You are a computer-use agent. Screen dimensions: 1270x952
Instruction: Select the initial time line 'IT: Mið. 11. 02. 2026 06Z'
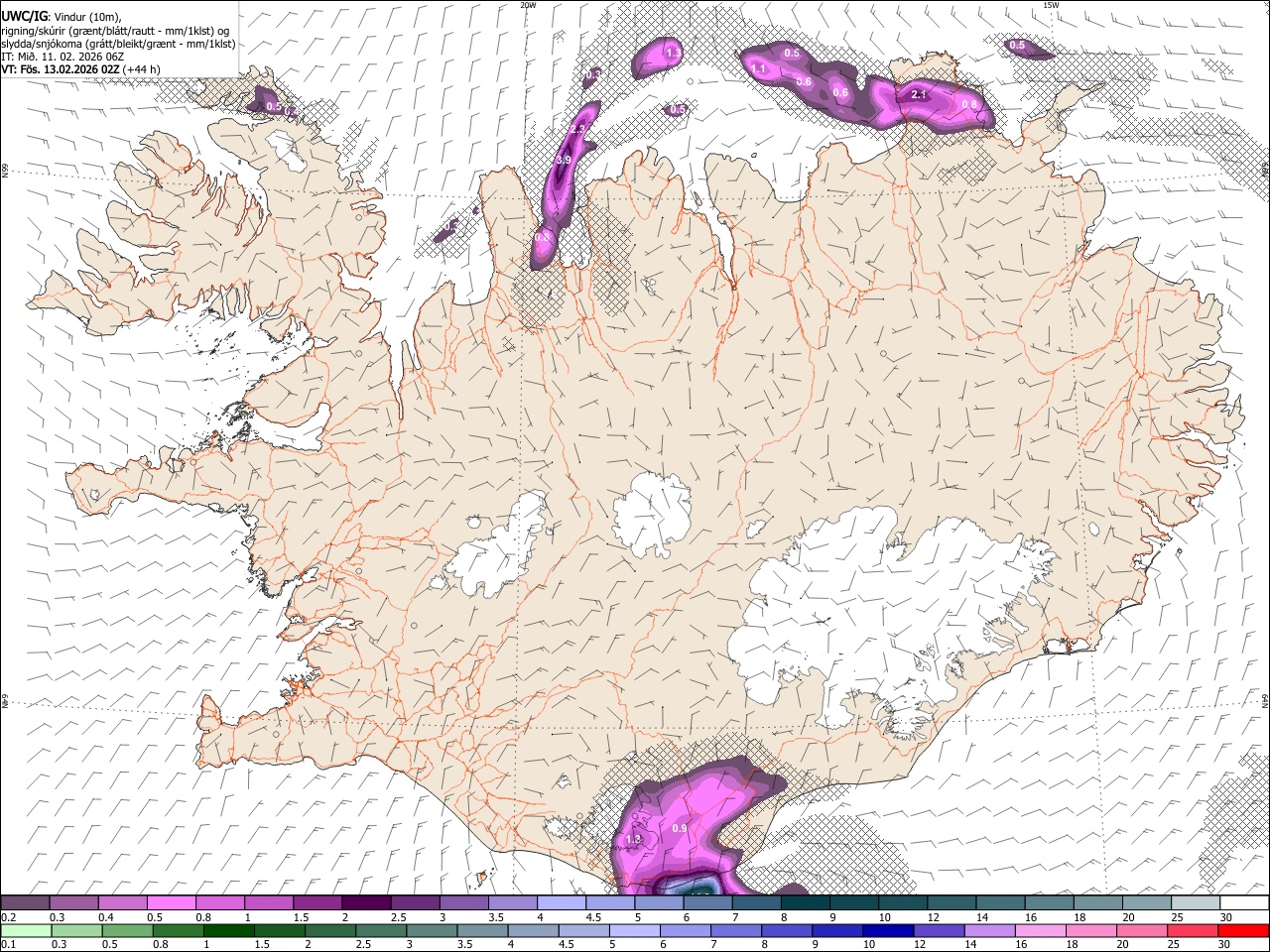pos(63,57)
